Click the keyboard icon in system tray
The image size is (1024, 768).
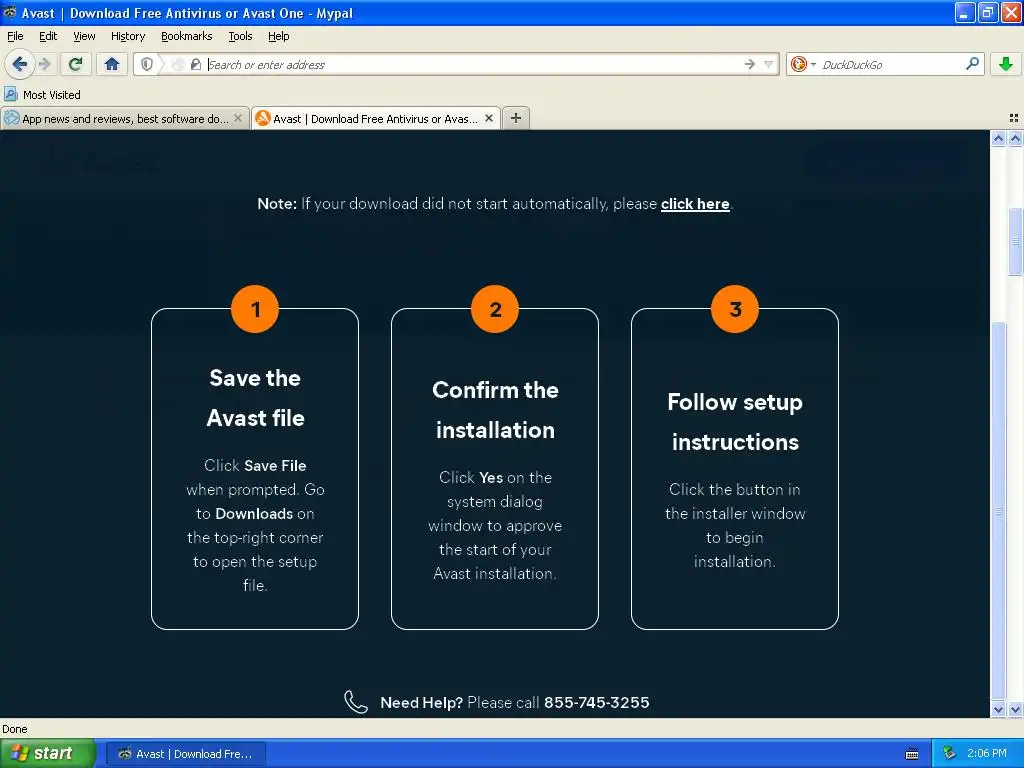(912, 754)
